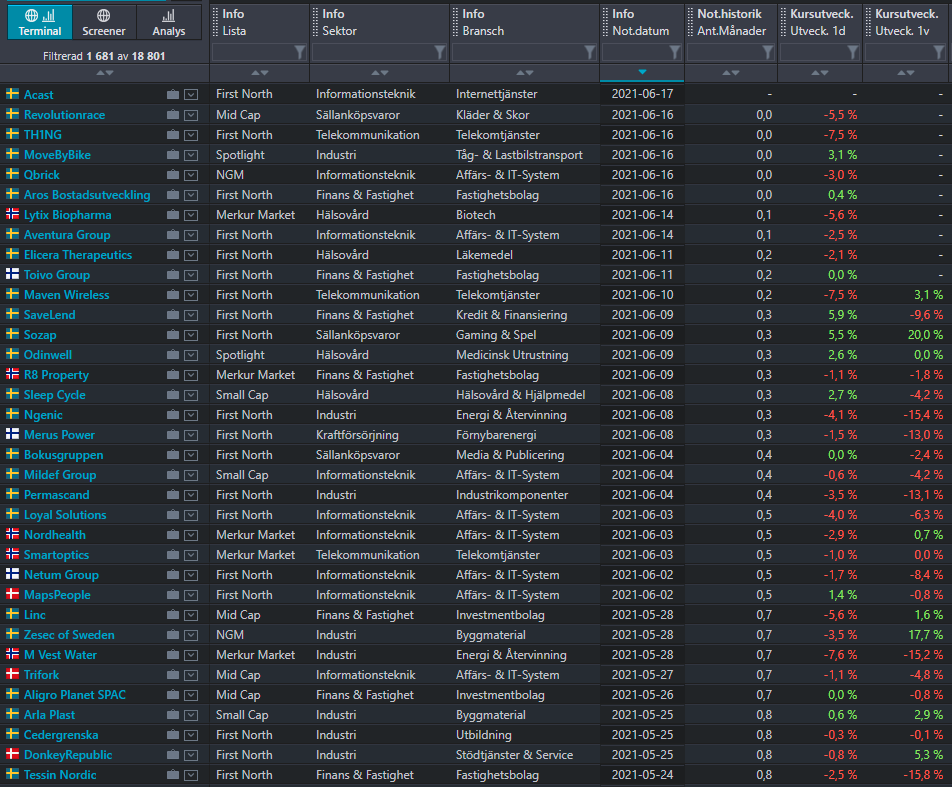Open the dropdown arrow for MapsPeople

click(x=191, y=595)
